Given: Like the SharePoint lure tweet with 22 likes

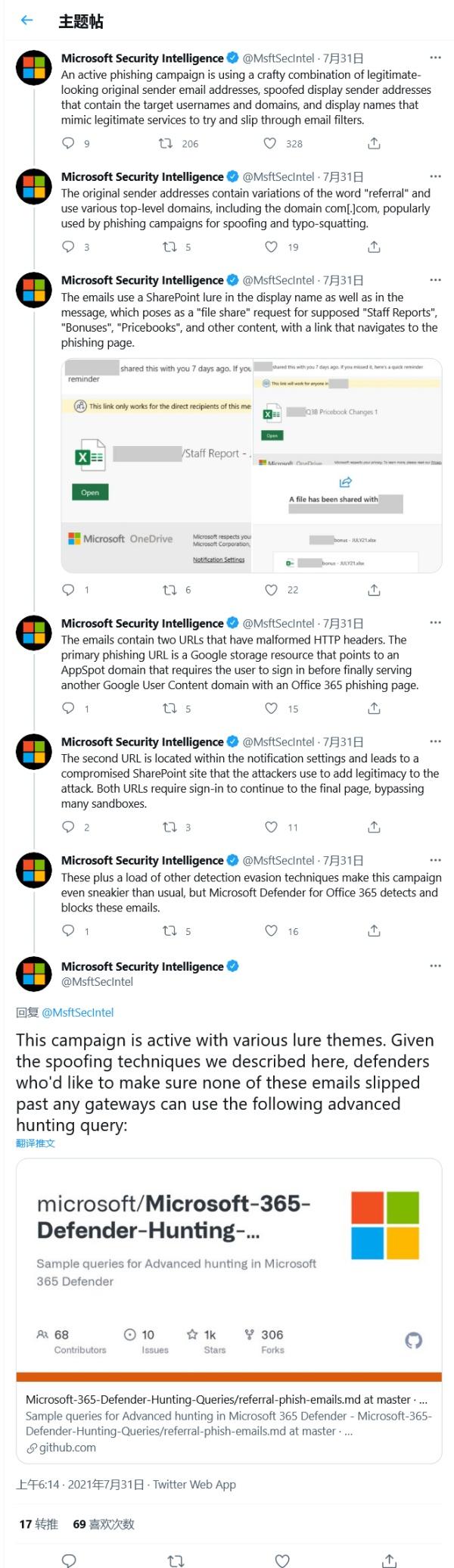Looking at the screenshot, I should tap(270, 590).
